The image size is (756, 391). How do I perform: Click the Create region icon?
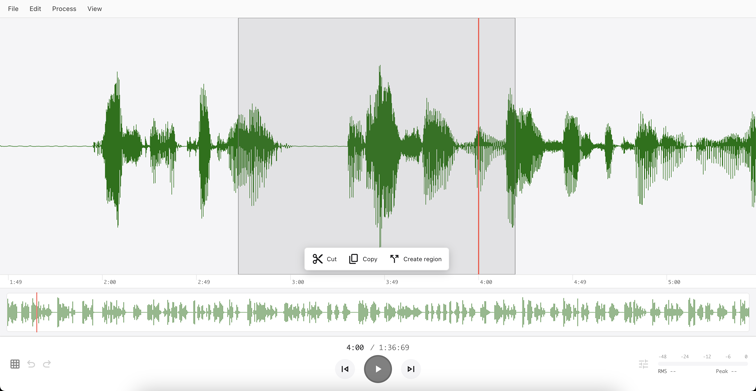pos(394,259)
